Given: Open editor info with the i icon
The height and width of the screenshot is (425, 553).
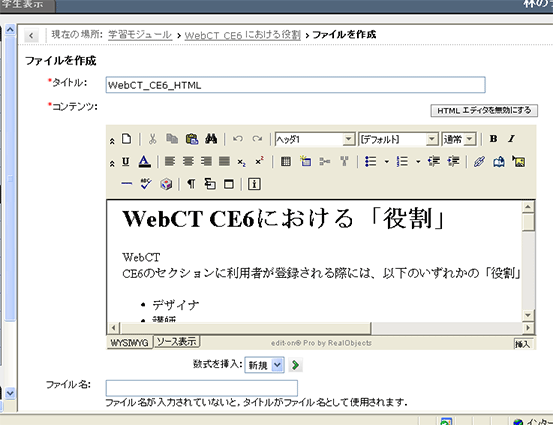Looking at the screenshot, I should click(x=254, y=184).
